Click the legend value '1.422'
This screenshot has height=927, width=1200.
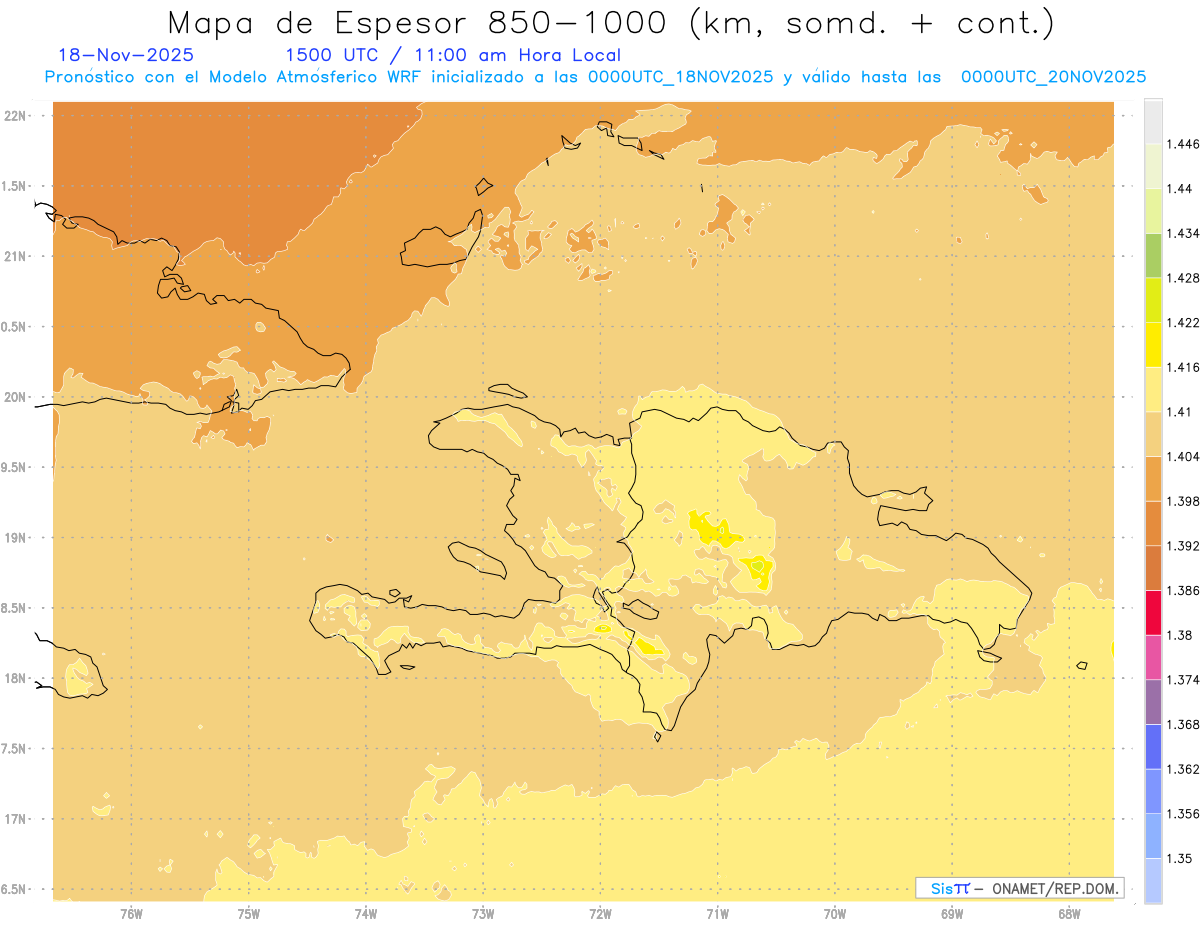tap(1183, 323)
